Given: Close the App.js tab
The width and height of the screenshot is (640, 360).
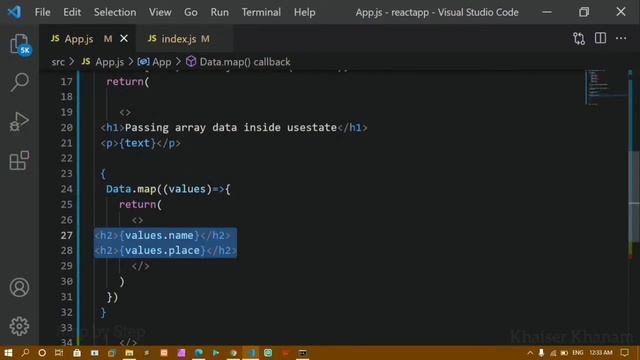Looking at the screenshot, I should [124, 39].
